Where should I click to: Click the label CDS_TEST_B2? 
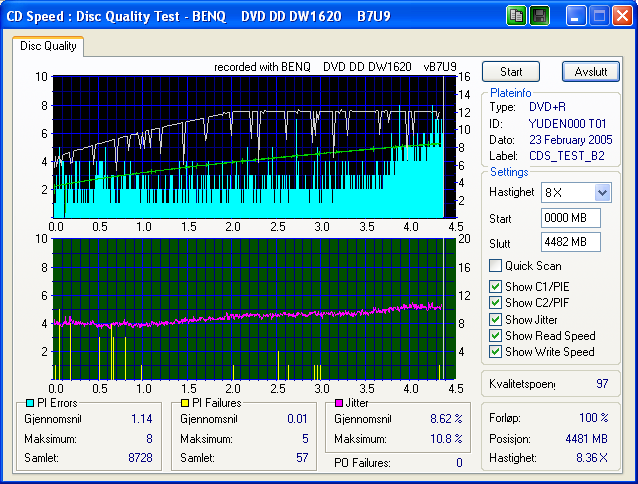(x=567, y=156)
